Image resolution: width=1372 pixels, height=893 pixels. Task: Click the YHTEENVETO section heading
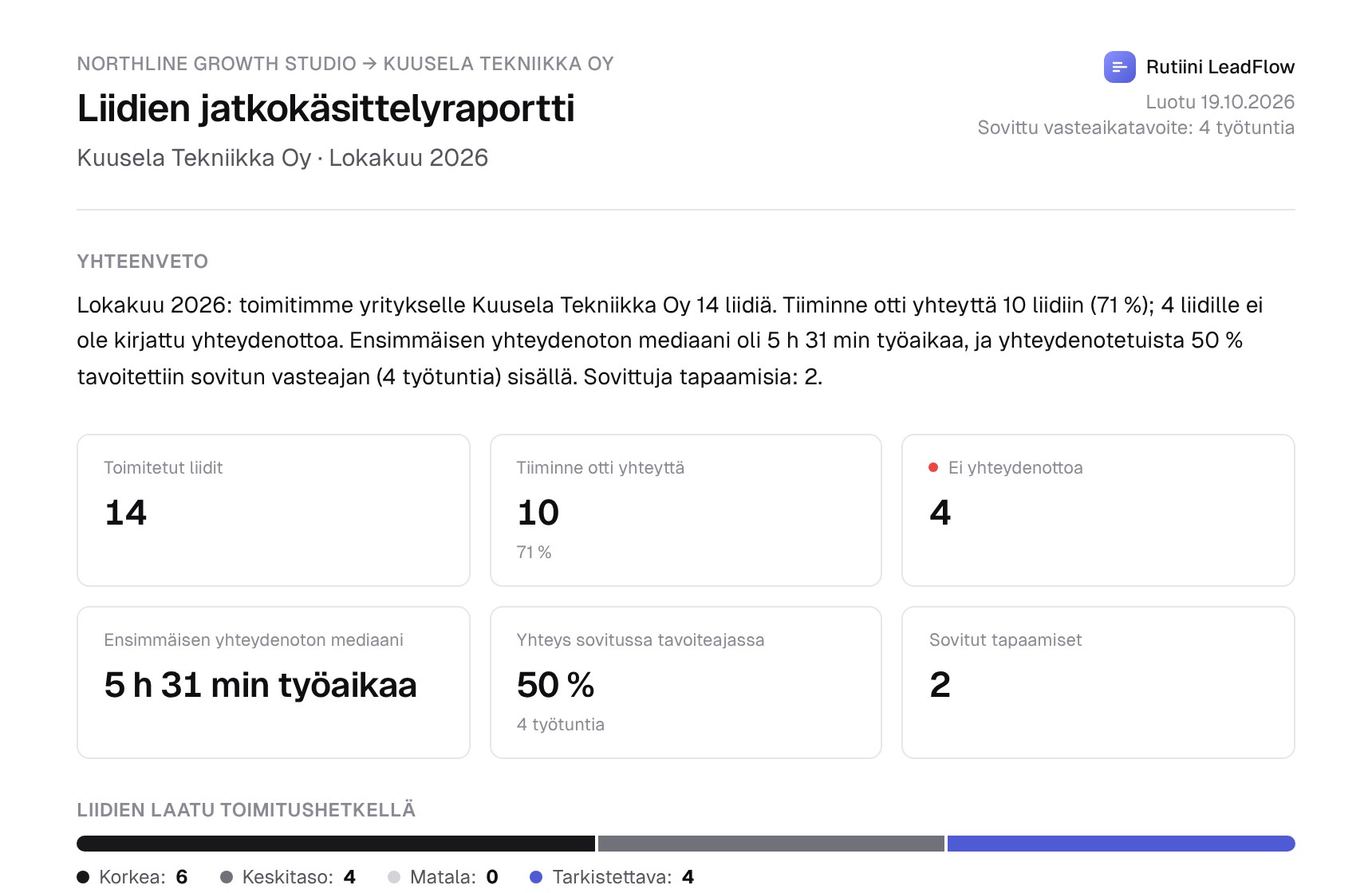coord(142,262)
